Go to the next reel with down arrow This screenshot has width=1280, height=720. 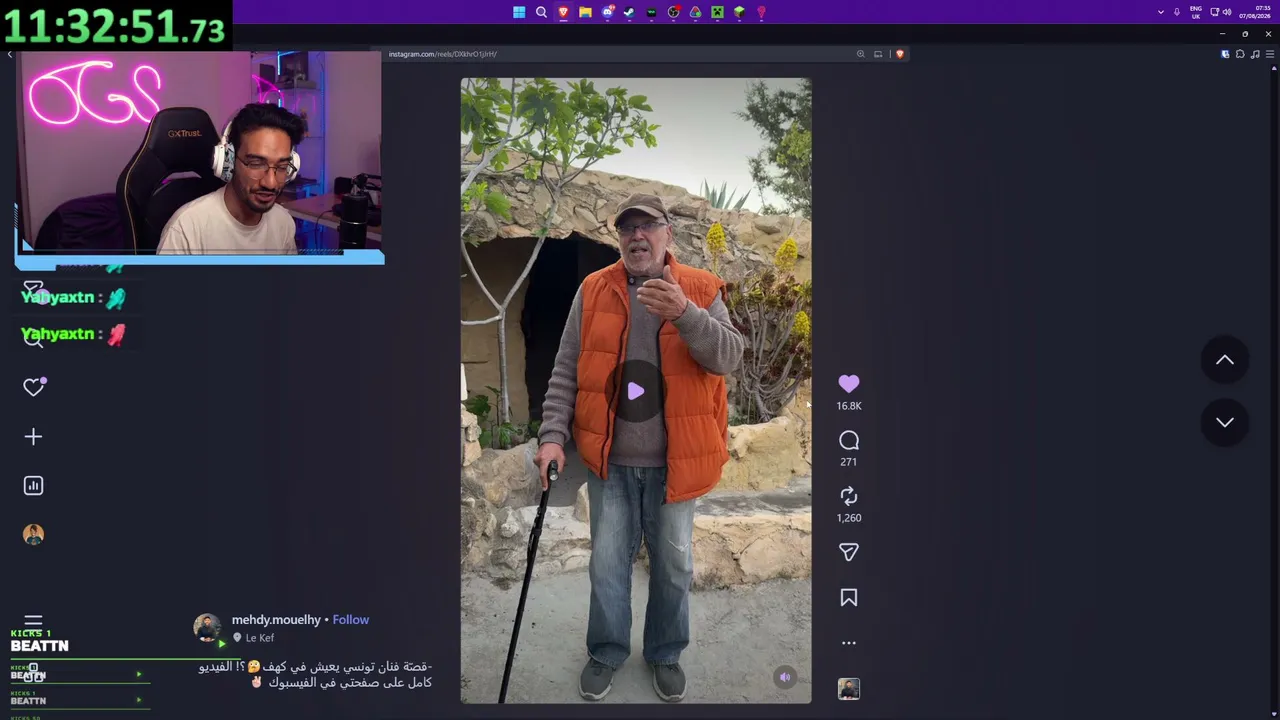(1225, 422)
